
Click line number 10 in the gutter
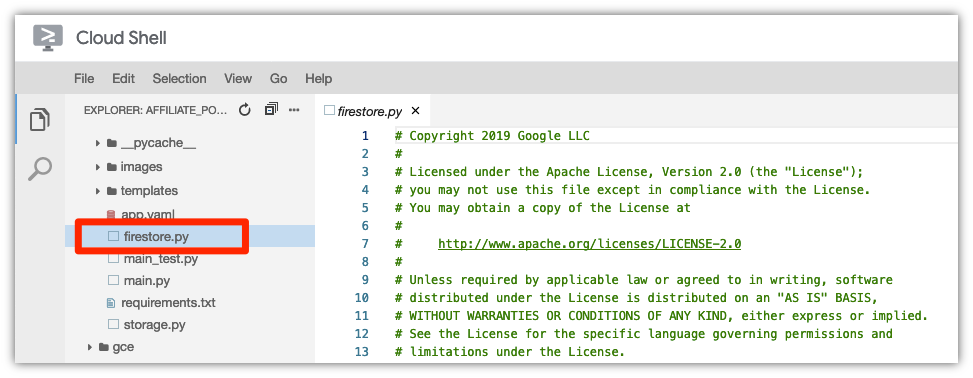(362, 298)
